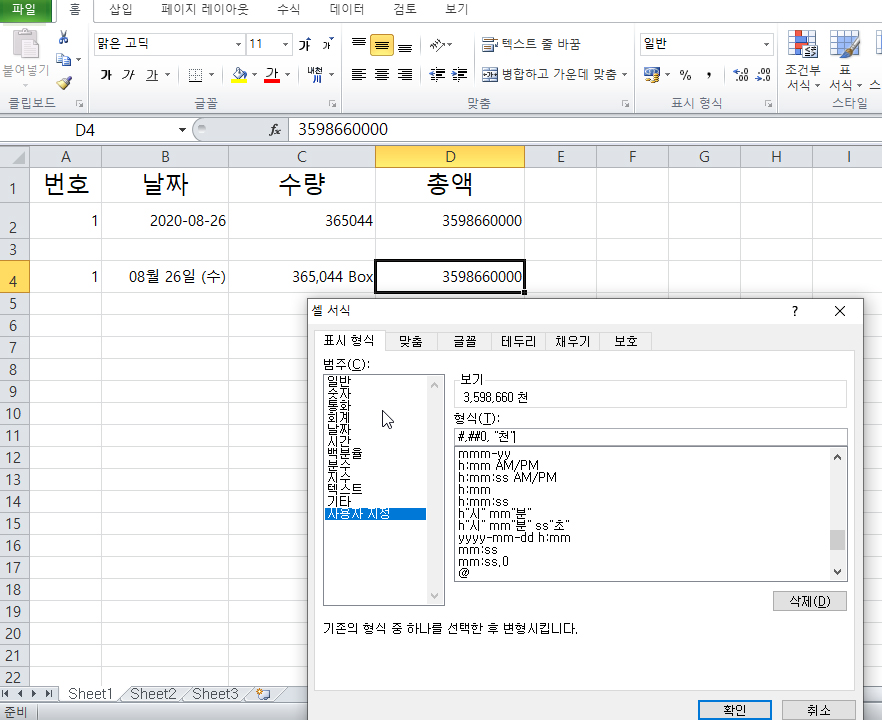Image resolution: width=882 pixels, height=720 pixels.
Task: Decrease font size with smaller 가 icon
Action: pyautogui.click(x=327, y=44)
